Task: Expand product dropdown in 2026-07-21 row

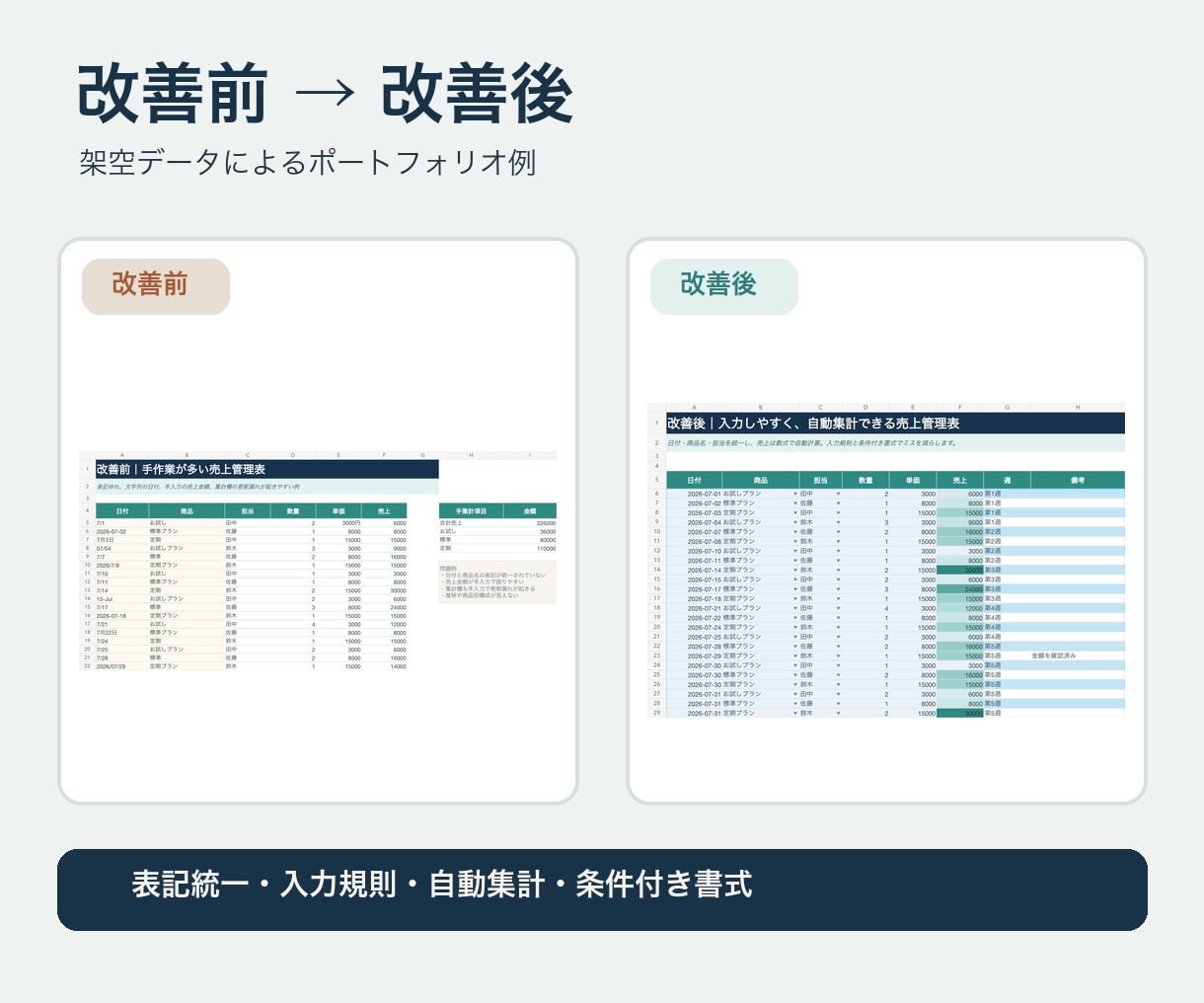Action: pos(795,608)
